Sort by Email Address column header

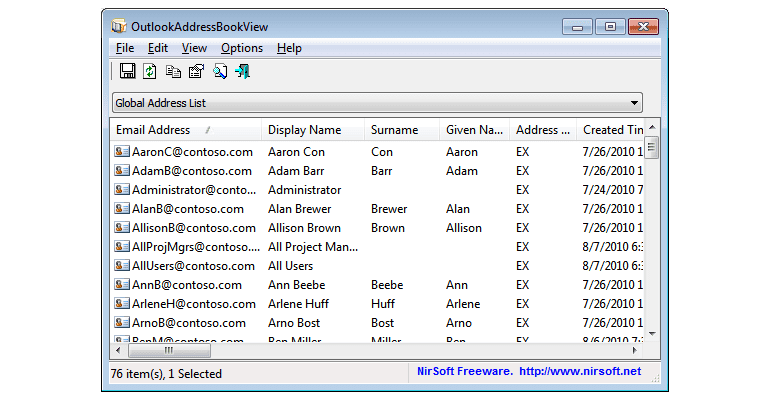(x=186, y=130)
